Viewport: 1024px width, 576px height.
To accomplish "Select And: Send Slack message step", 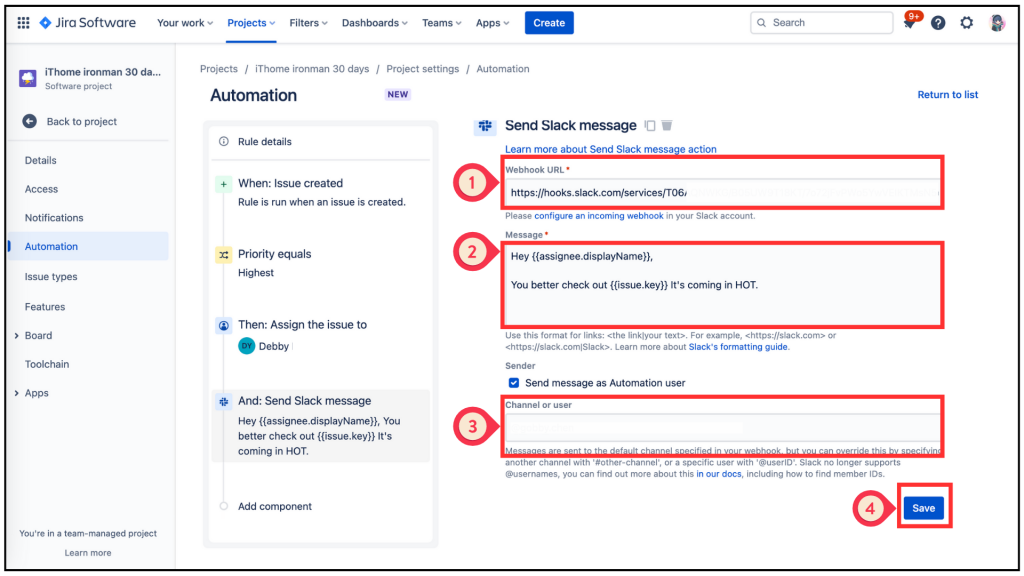I will pos(320,426).
